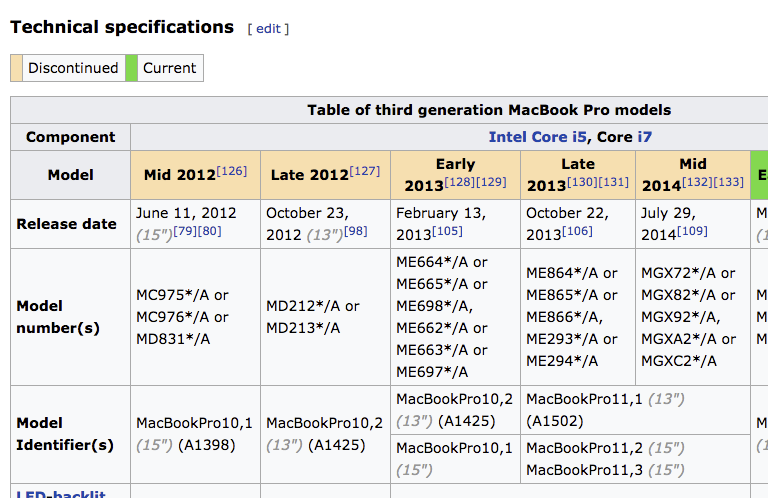Viewport: 768px width, 498px height.
Task: Open citation [133] in Mid 2014 header
Action: pyautogui.click(x=728, y=182)
